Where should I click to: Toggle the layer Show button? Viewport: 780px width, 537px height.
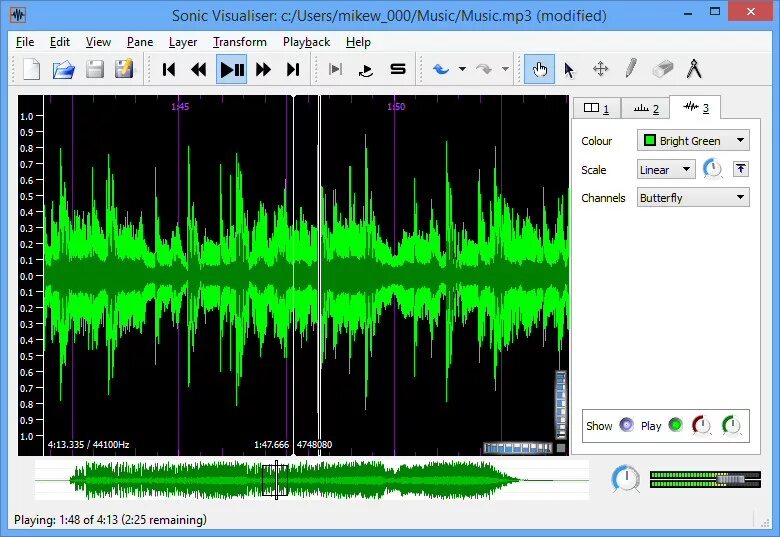pos(626,425)
